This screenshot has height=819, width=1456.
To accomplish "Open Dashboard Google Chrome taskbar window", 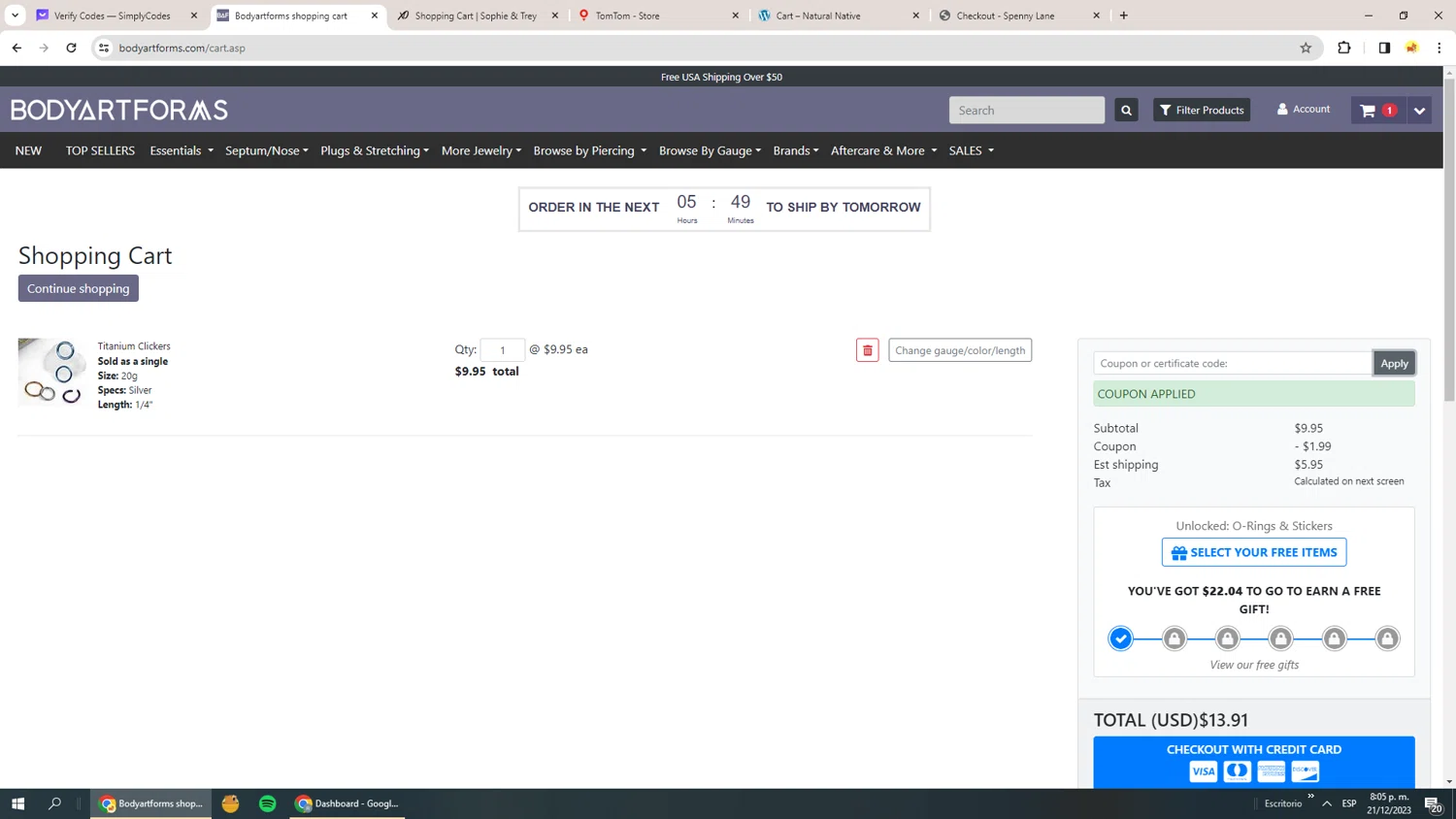I will pos(347,803).
